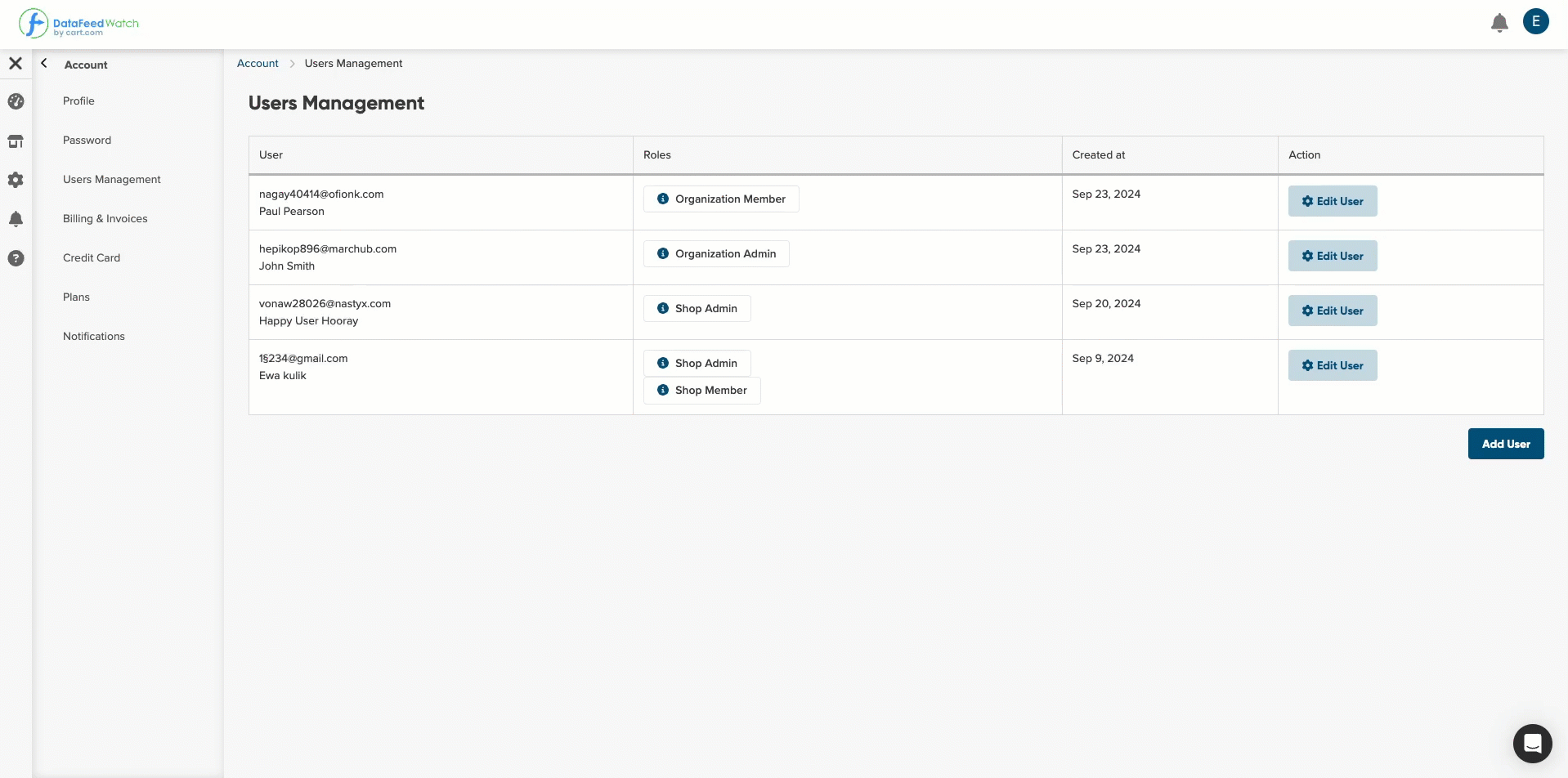Open the Plans menu item
The height and width of the screenshot is (778, 1568).
76,297
